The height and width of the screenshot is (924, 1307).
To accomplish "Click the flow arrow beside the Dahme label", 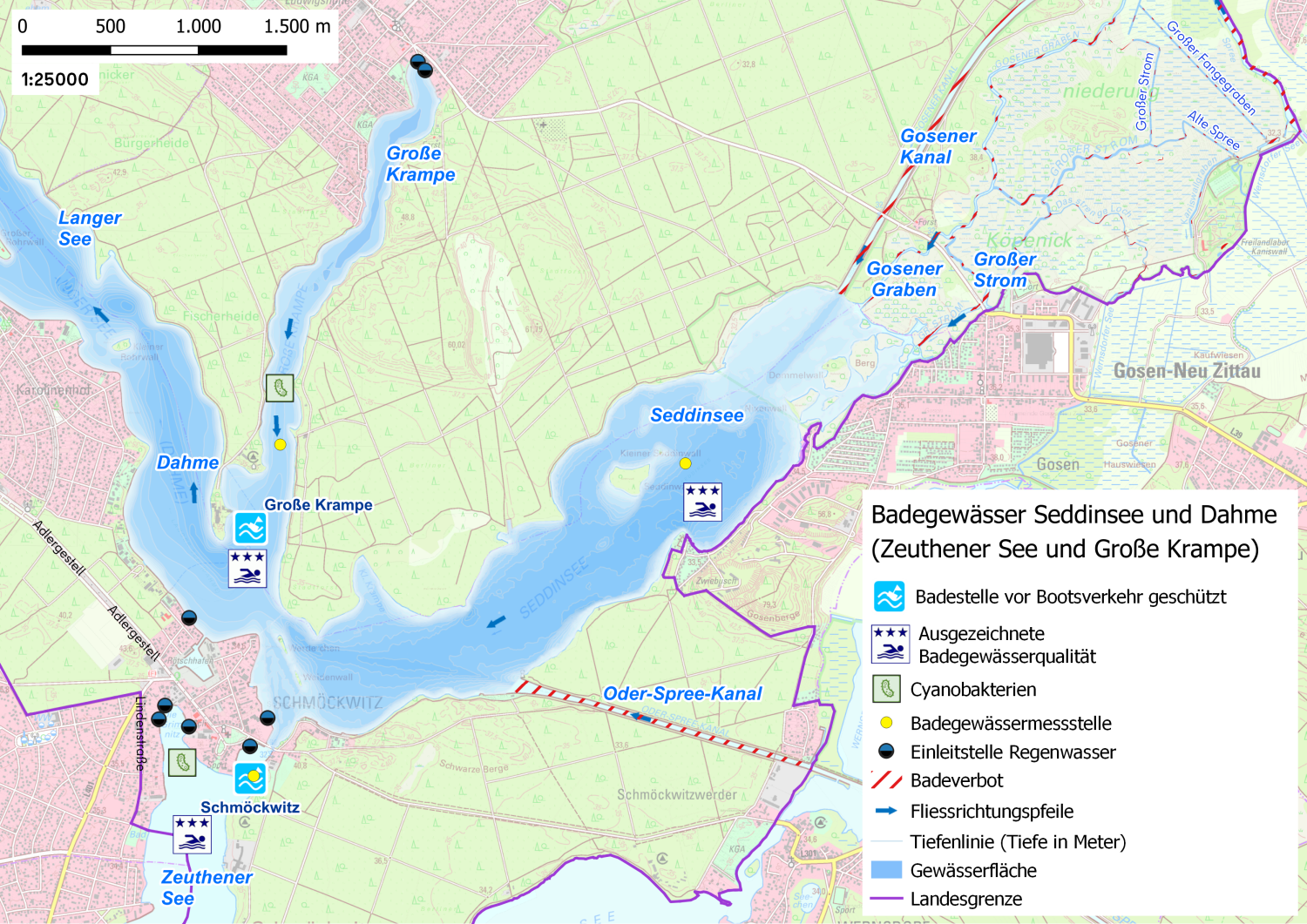I will click(x=194, y=492).
